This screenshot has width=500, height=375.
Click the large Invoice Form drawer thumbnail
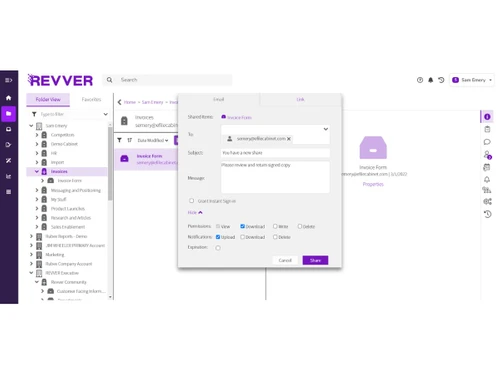(373, 148)
